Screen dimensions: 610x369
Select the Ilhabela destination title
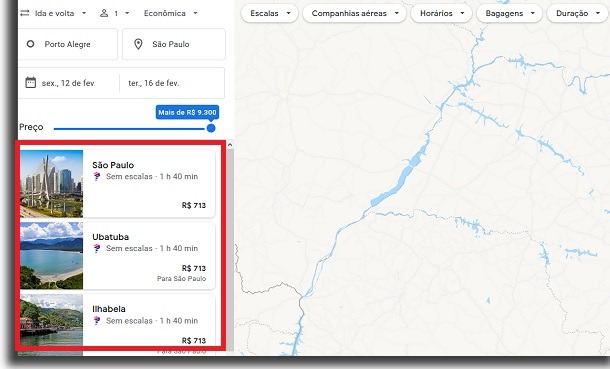pos(109,309)
